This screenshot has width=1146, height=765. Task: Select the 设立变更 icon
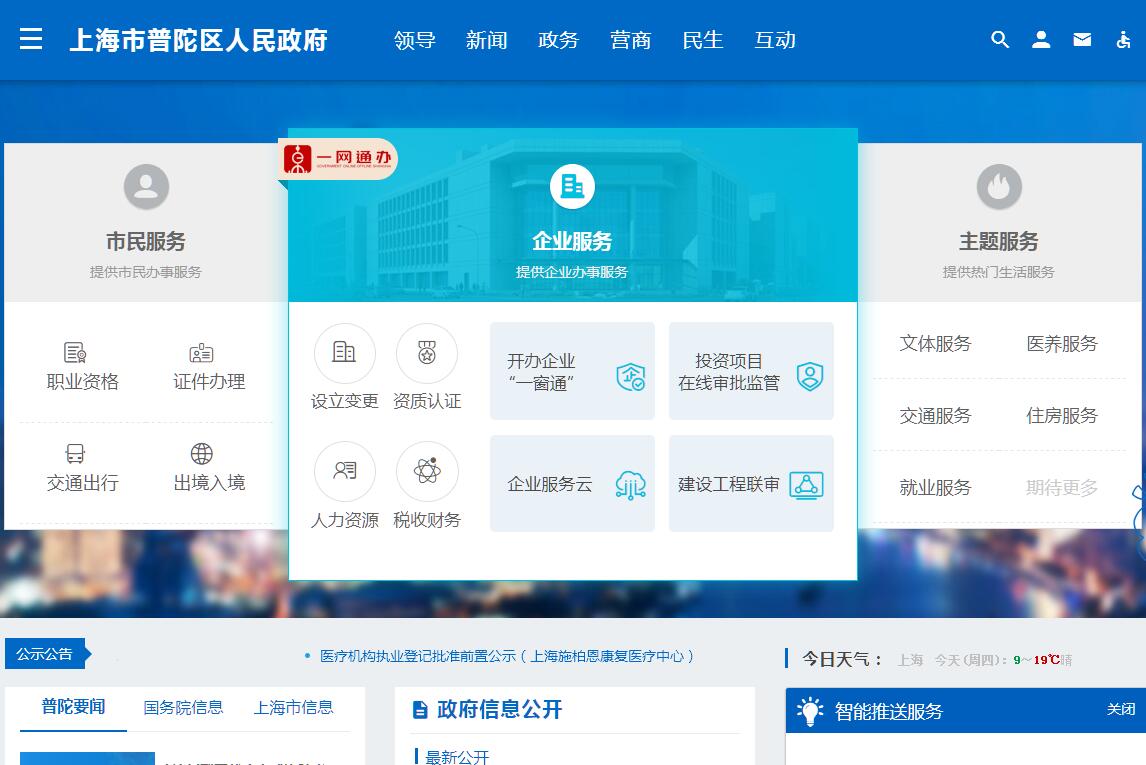(344, 354)
